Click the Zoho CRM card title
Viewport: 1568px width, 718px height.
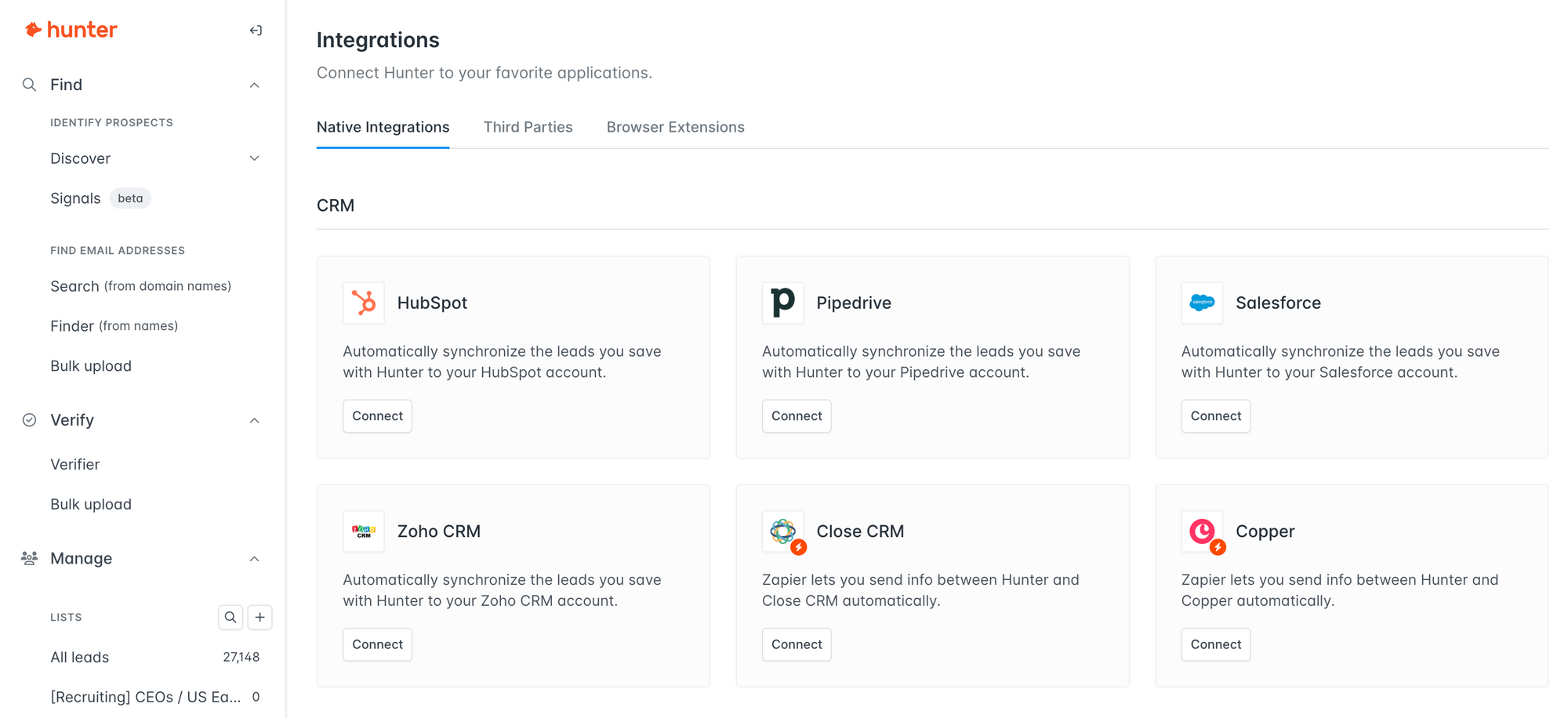[x=438, y=531]
